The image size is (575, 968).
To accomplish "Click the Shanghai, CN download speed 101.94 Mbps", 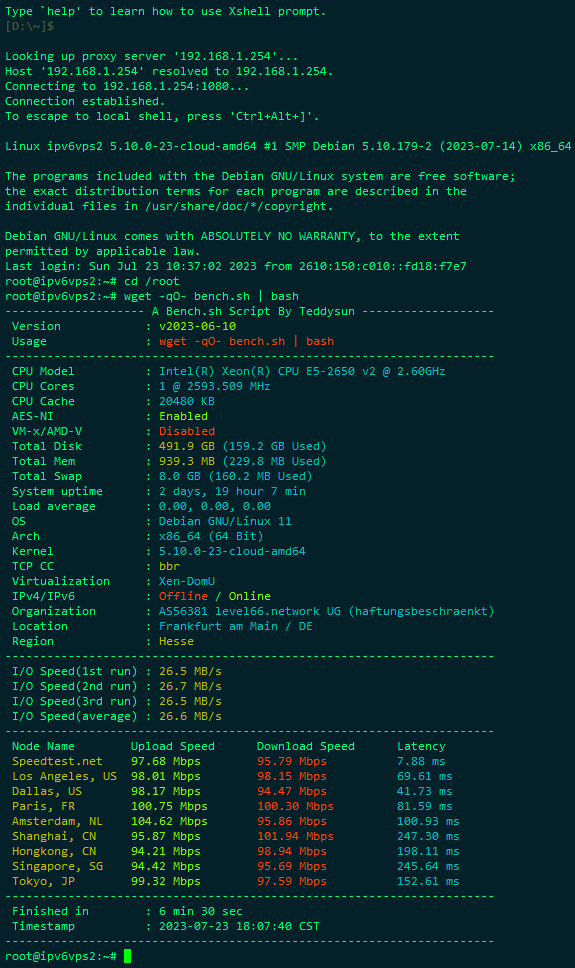I will 295,836.
